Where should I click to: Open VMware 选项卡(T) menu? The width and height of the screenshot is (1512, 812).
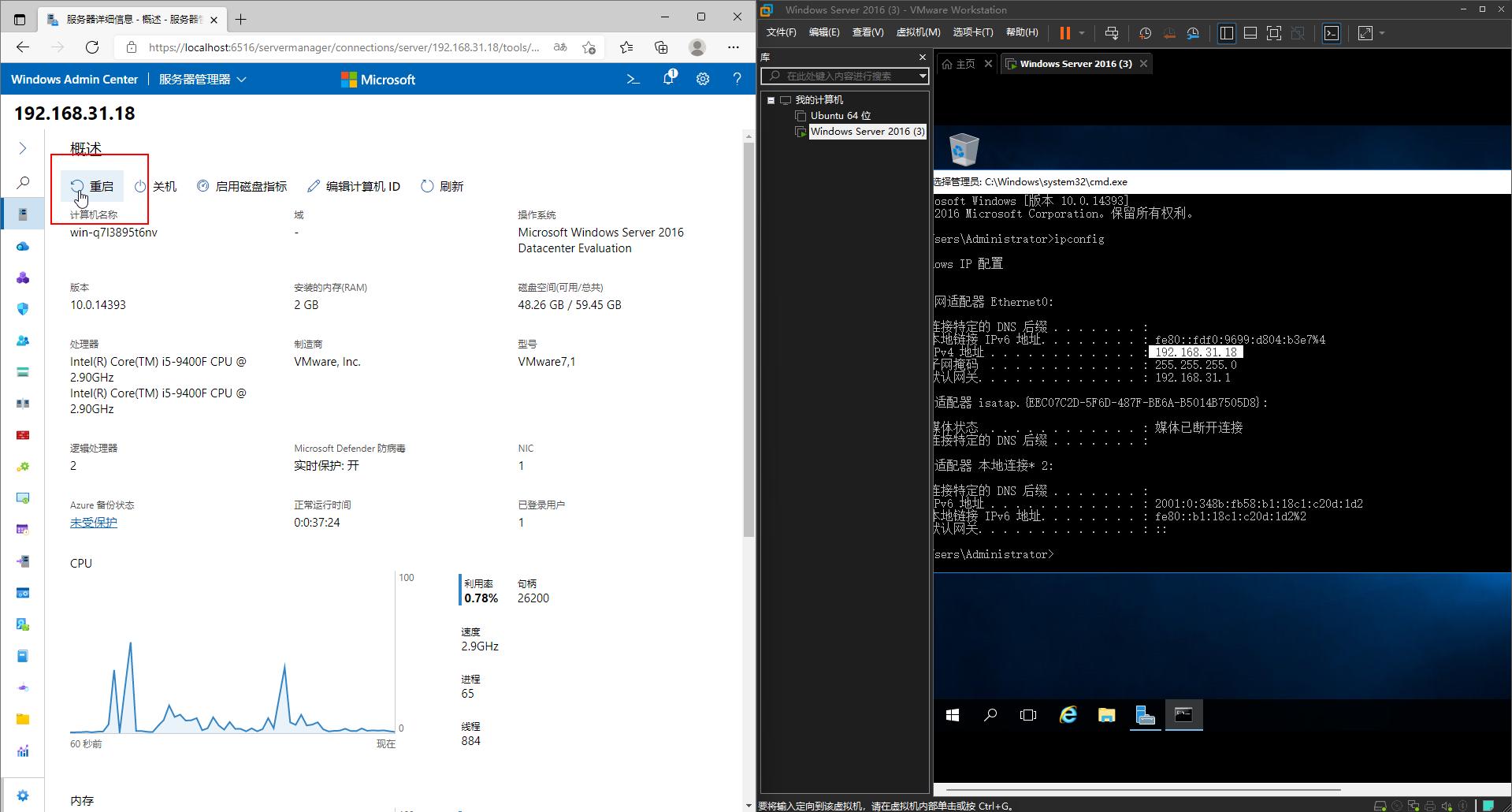tap(973, 32)
